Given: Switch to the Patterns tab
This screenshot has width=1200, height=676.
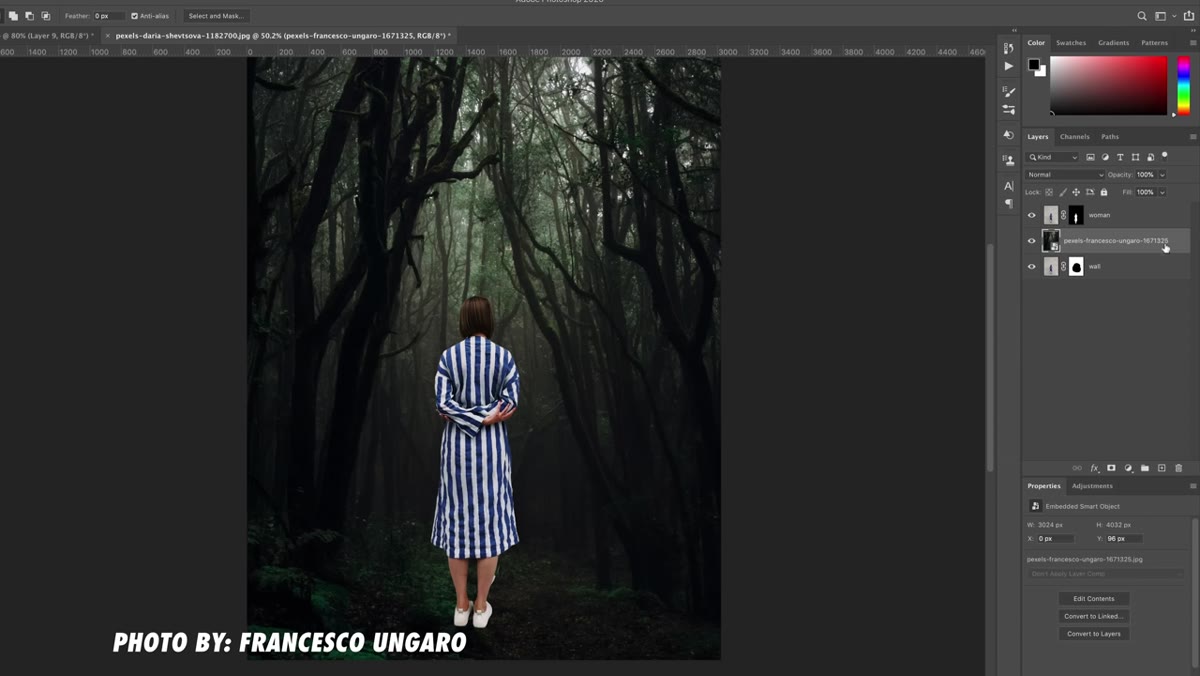Looking at the screenshot, I should 1154,43.
